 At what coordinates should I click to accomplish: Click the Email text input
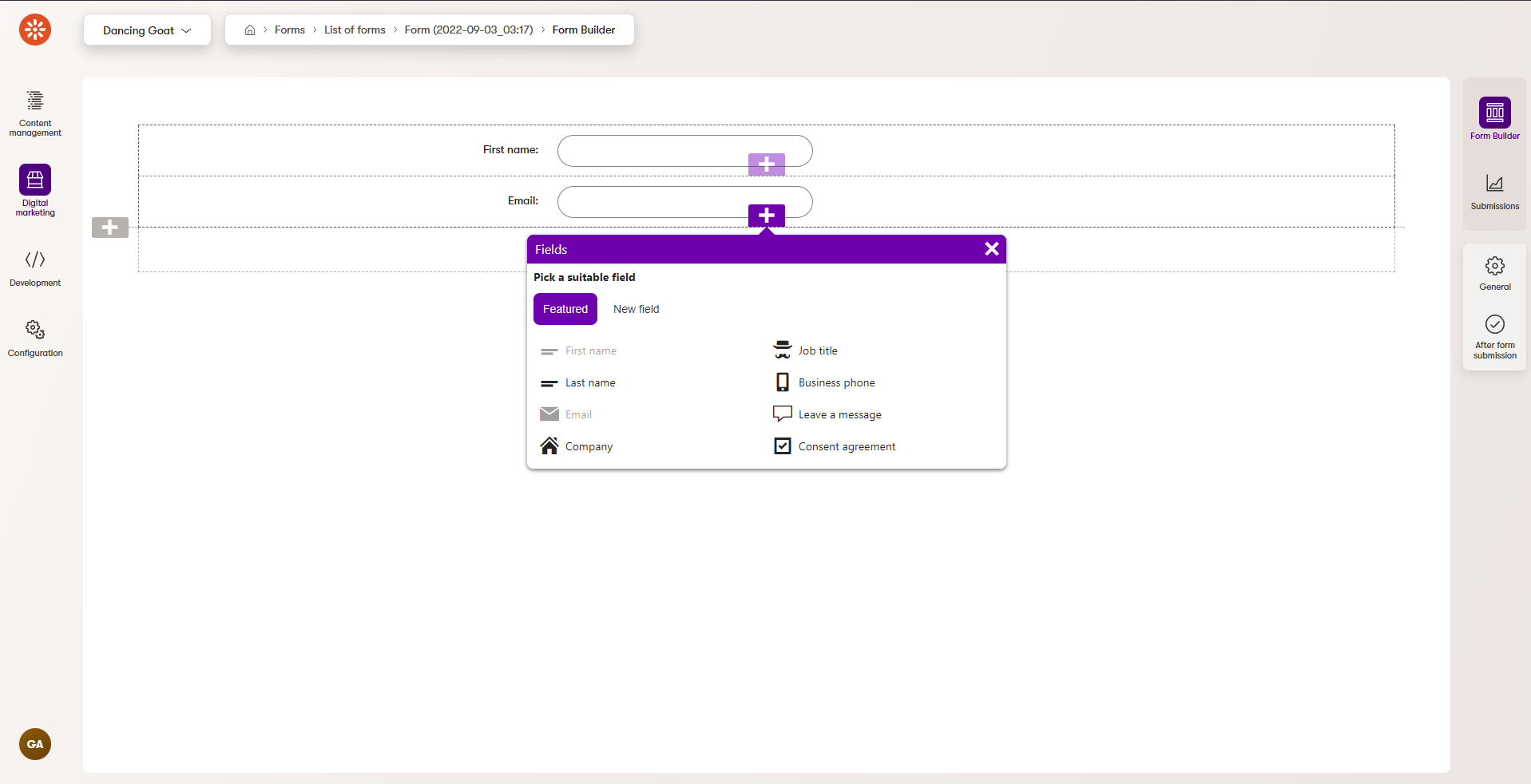tap(685, 202)
